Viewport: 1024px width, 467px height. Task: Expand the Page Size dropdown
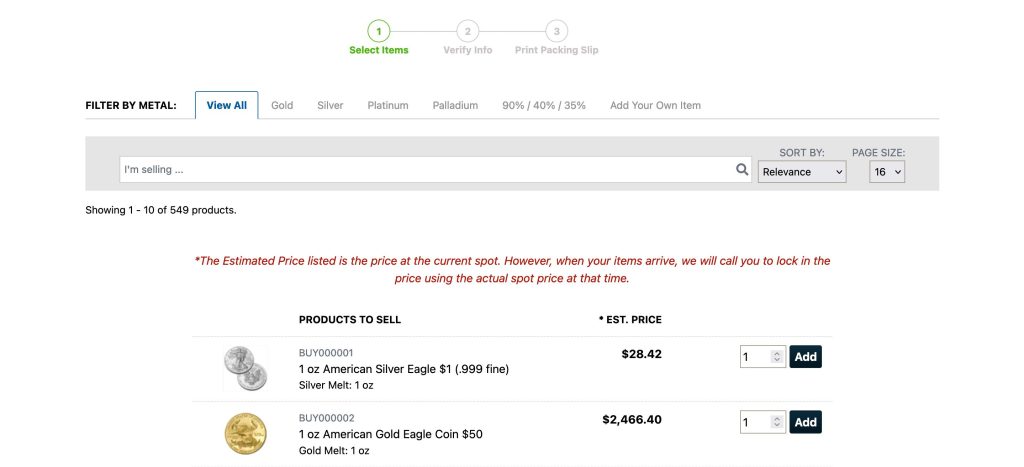point(886,172)
